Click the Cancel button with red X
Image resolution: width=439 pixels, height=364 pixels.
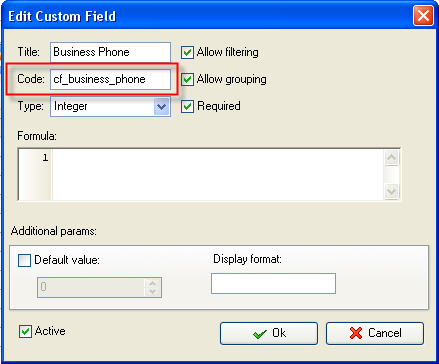point(375,333)
